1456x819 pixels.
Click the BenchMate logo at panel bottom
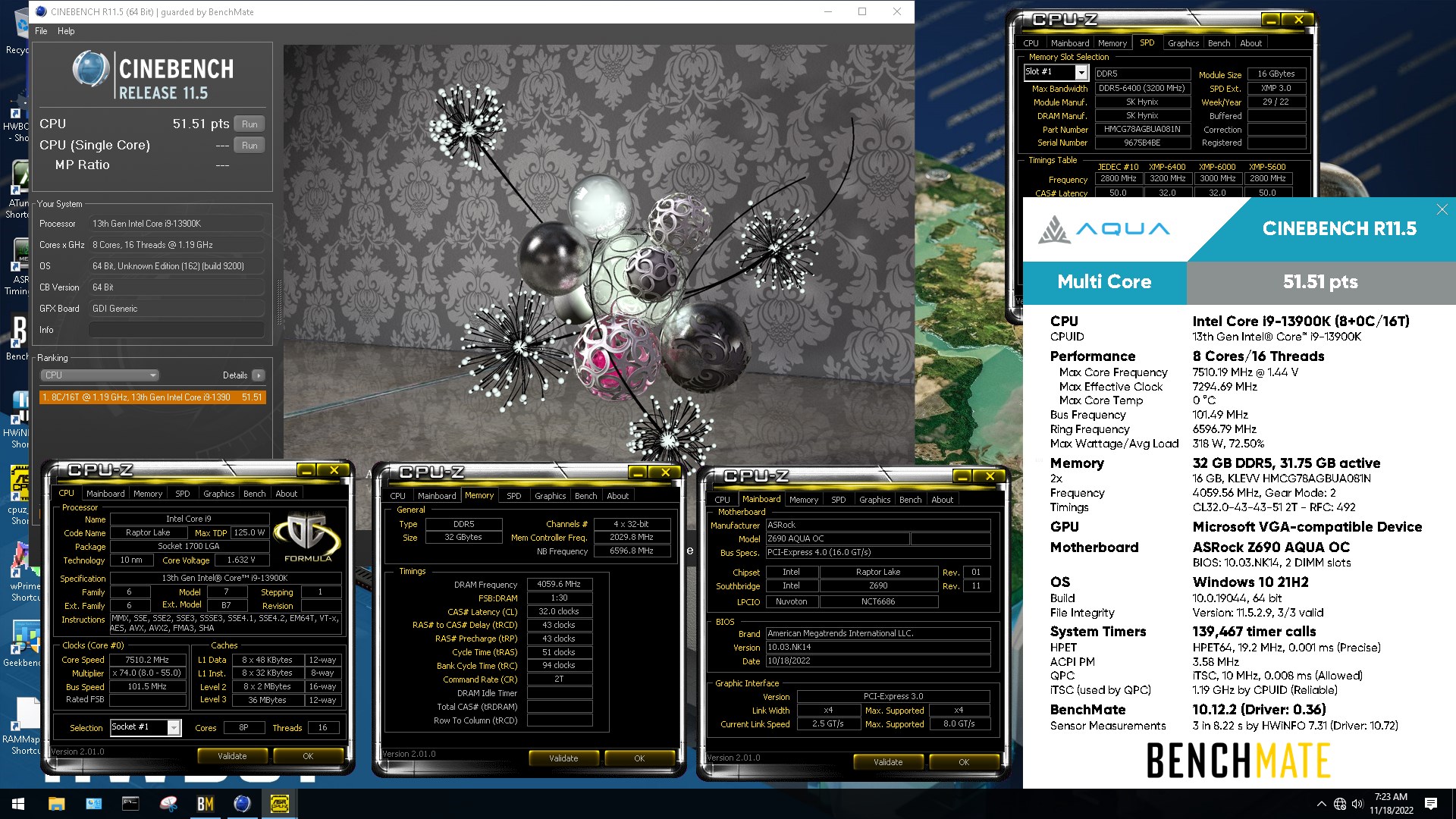1238,761
